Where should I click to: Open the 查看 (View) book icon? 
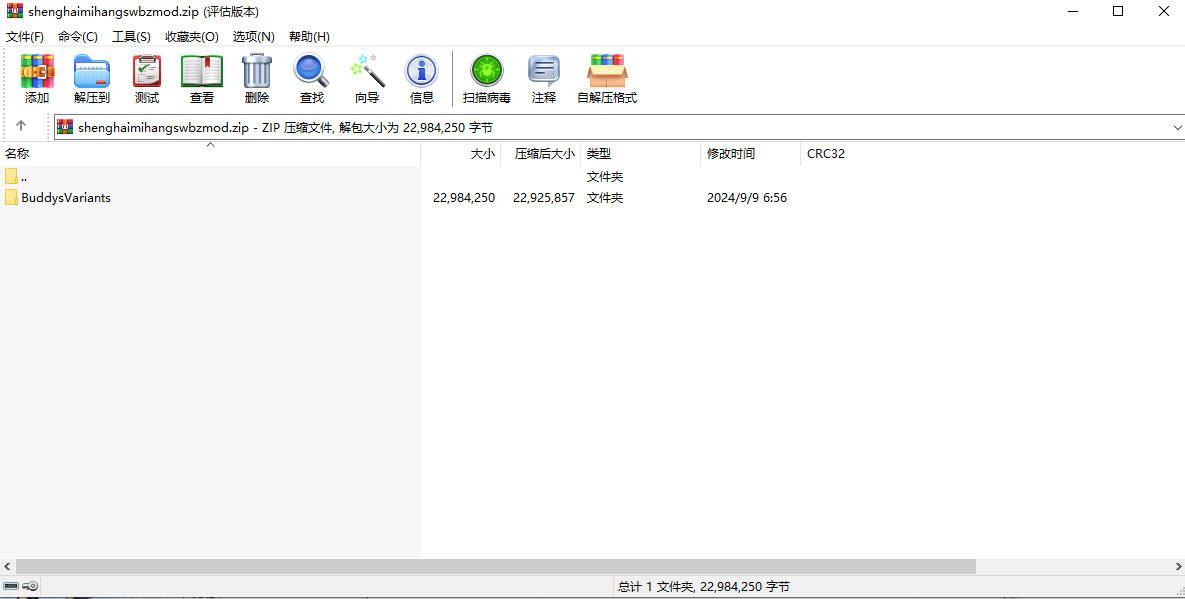click(x=202, y=78)
